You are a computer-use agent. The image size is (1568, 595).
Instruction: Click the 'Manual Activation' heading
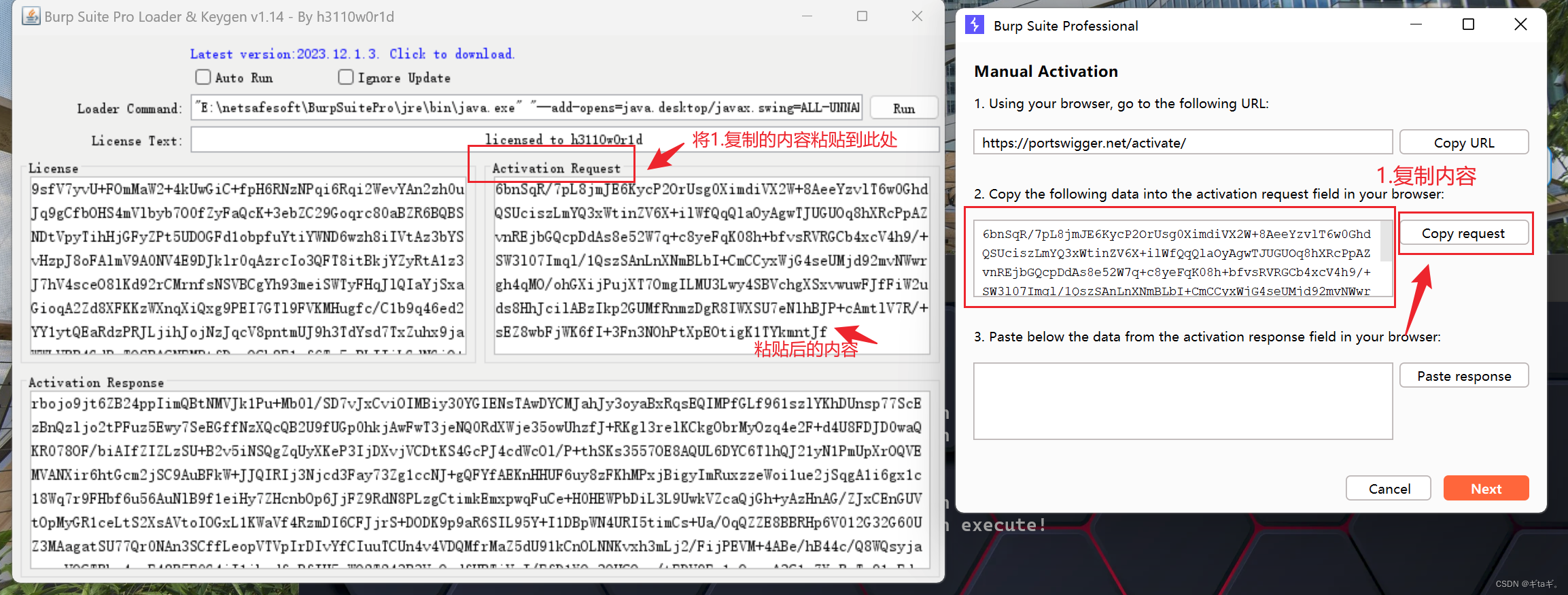click(1045, 71)
